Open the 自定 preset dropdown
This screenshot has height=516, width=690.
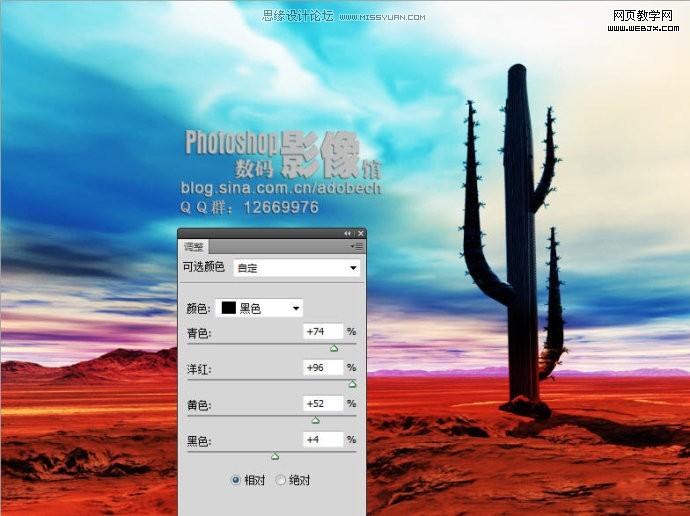click(297, 268)
